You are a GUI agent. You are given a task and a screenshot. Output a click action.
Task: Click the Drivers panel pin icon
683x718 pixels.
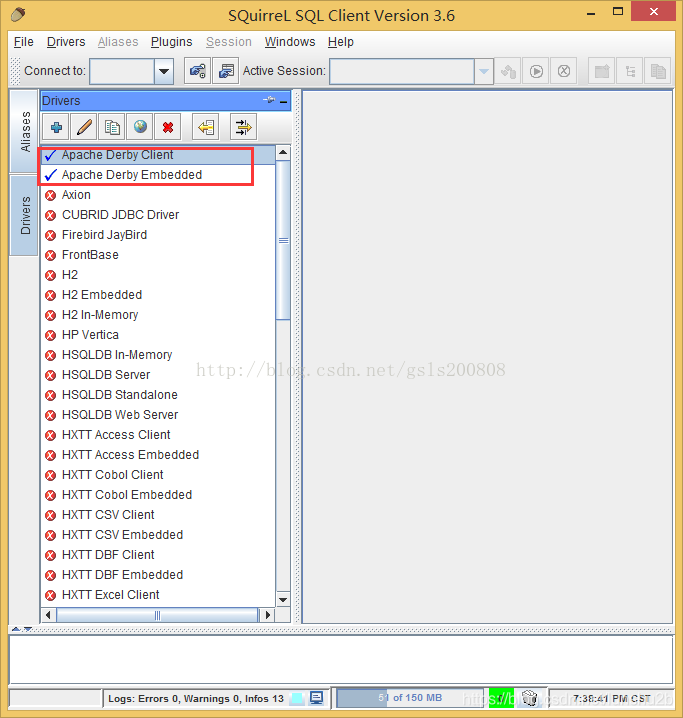tap(269, 100)
